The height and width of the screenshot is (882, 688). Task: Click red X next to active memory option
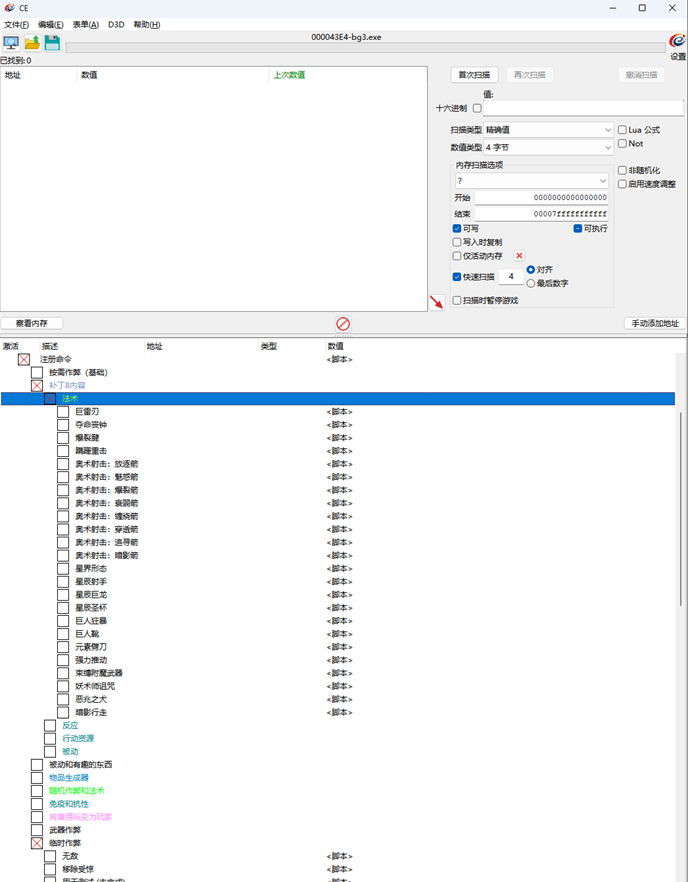click(519, 256)
